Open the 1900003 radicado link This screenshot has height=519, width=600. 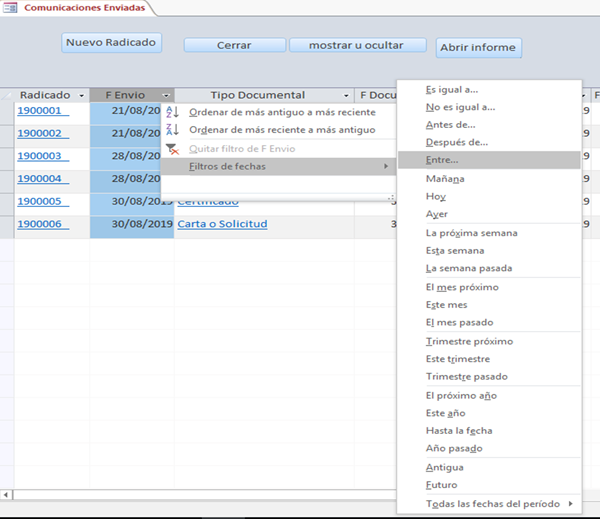[39, 156]
